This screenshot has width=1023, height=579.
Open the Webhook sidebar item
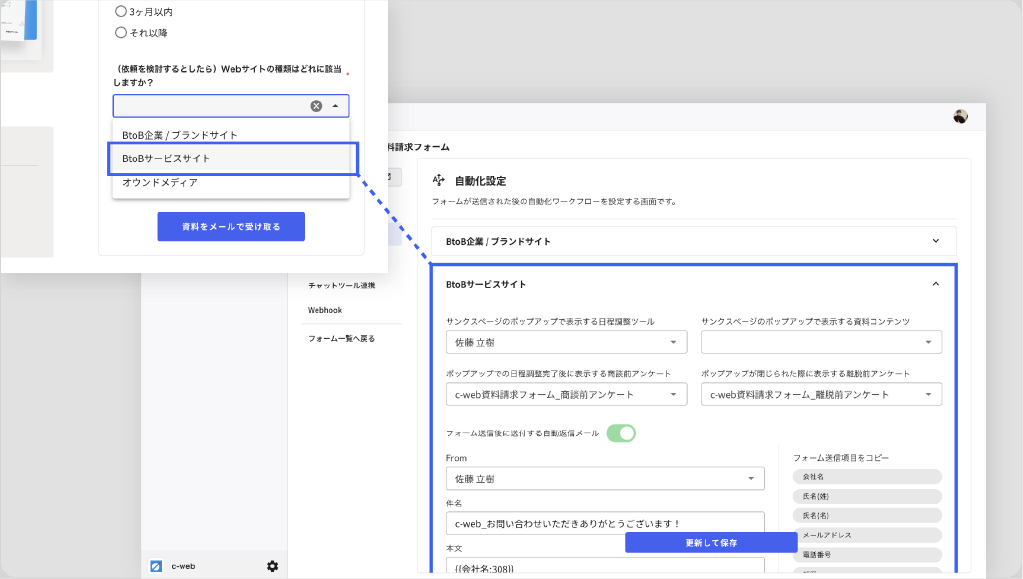pyautogui.click(x=325, y=310)
